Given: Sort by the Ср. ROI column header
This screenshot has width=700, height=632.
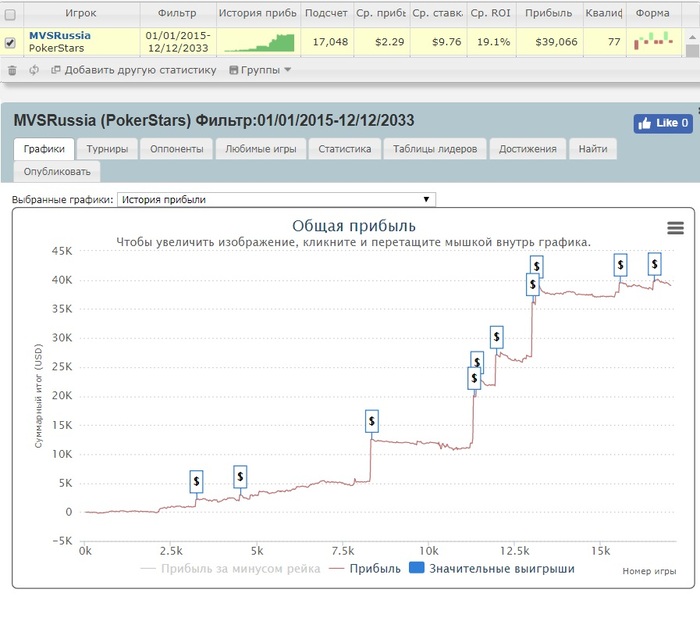Looking at the screenshot, I should [x=491, y=13].
